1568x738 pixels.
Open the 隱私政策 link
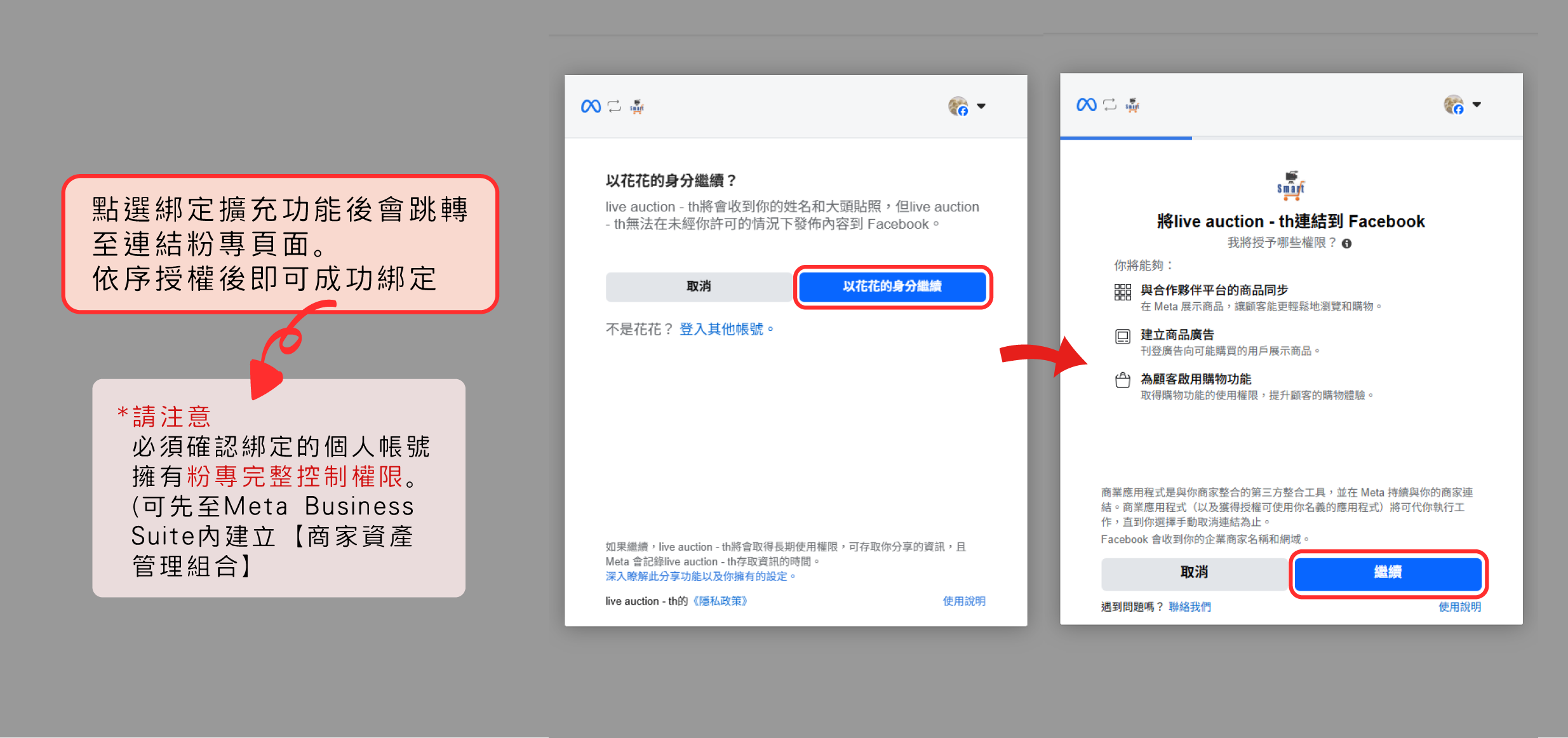point(720,601)
